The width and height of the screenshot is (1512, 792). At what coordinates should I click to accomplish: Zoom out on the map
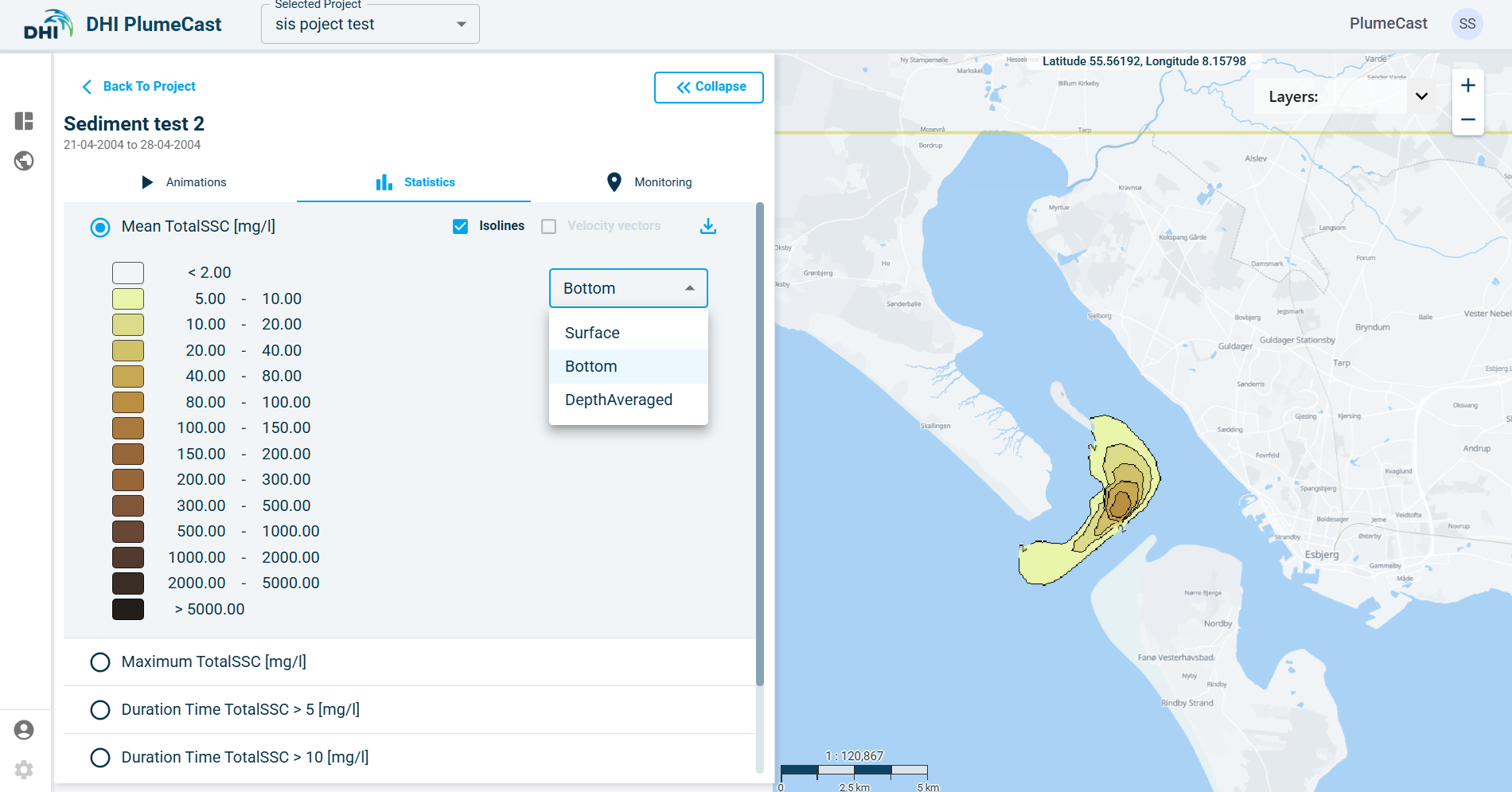click(x=1467, y=119)
